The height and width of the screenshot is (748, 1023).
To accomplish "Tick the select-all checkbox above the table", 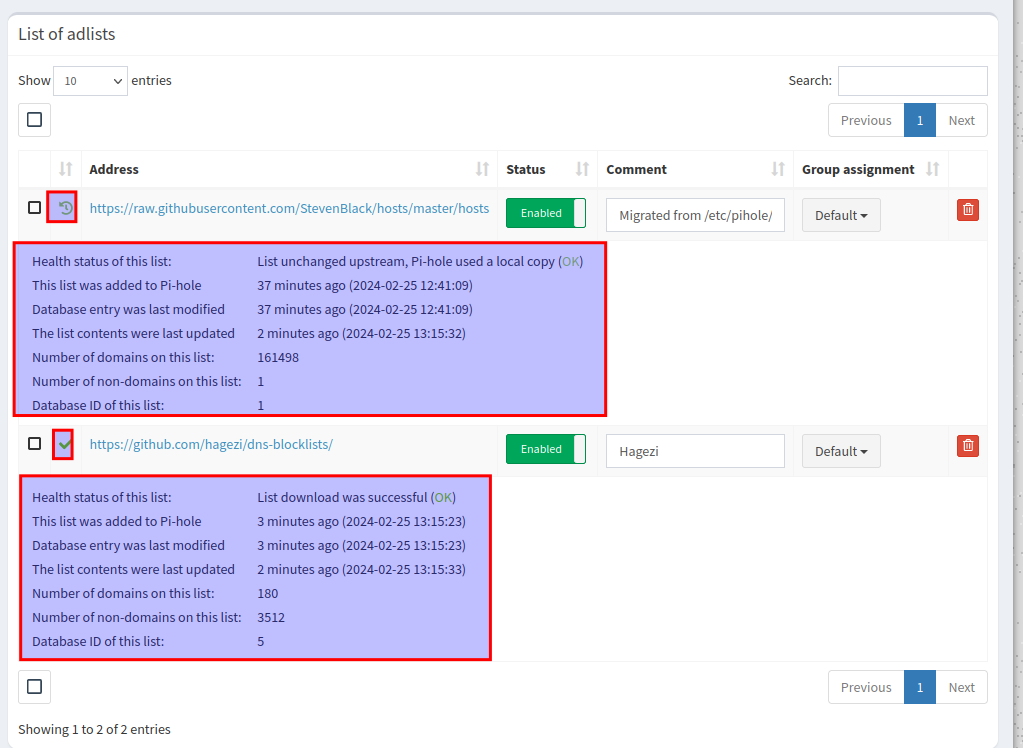I will 35,120.
